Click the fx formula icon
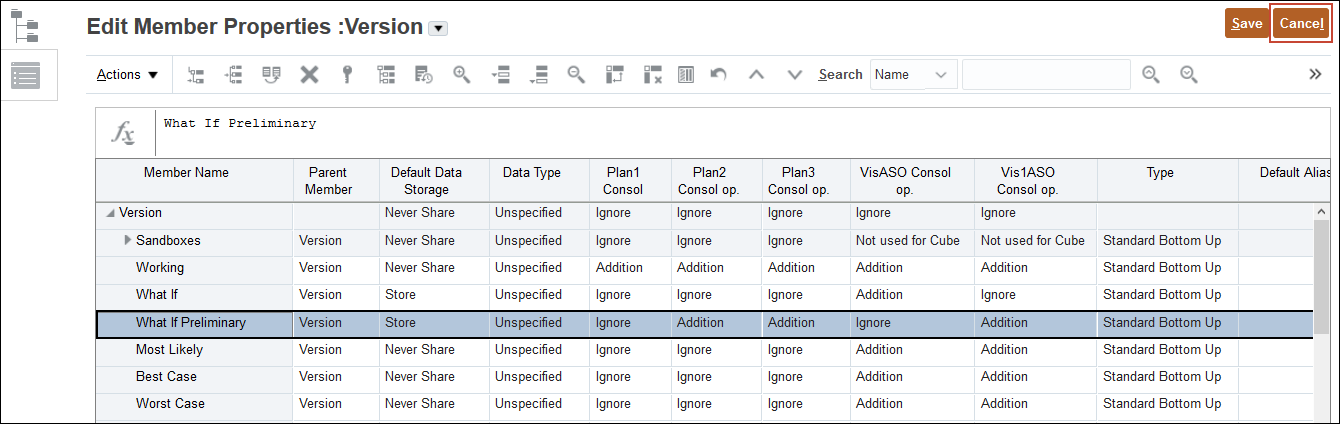Screen dimensions: 1340x424 [124, 132]
